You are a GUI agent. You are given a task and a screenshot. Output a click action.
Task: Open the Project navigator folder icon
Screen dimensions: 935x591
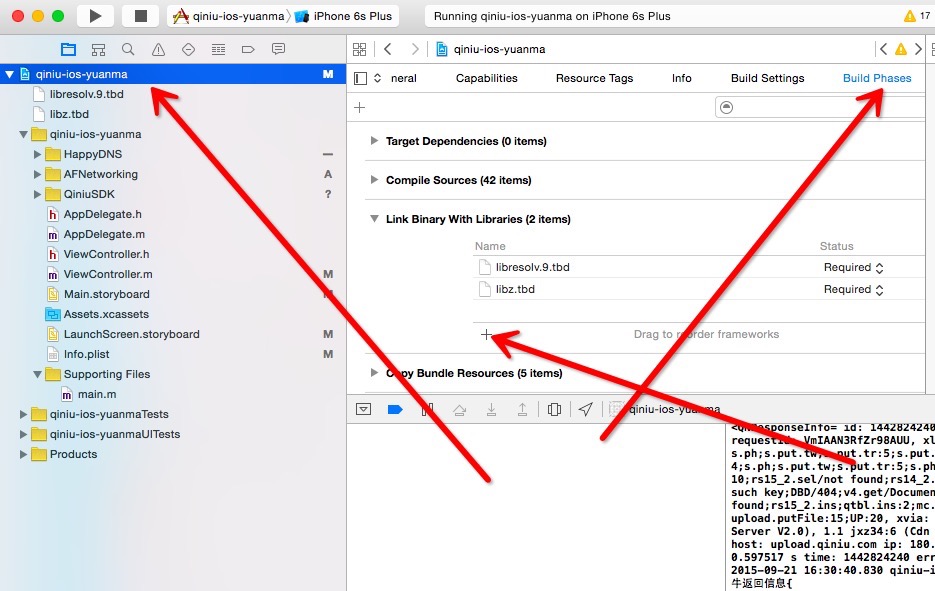point(69,49)
